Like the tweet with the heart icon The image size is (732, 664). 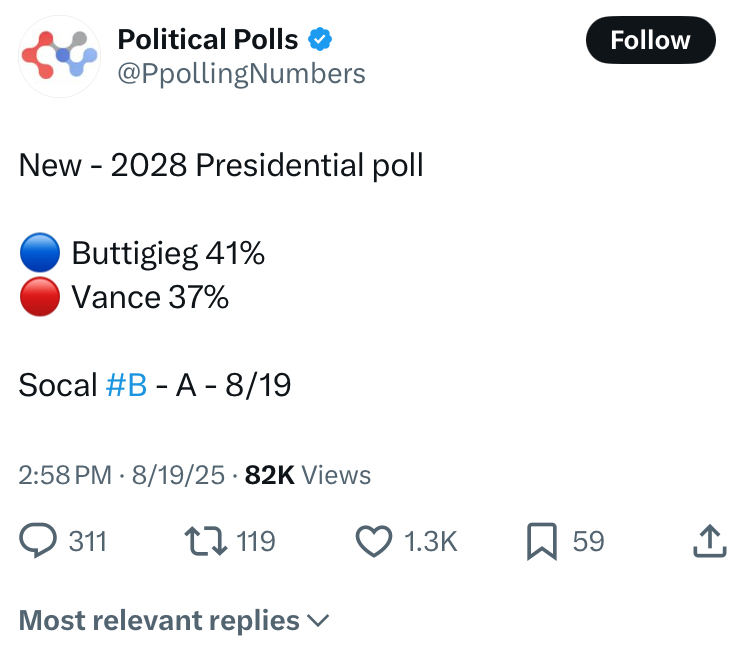pos(374,541)
